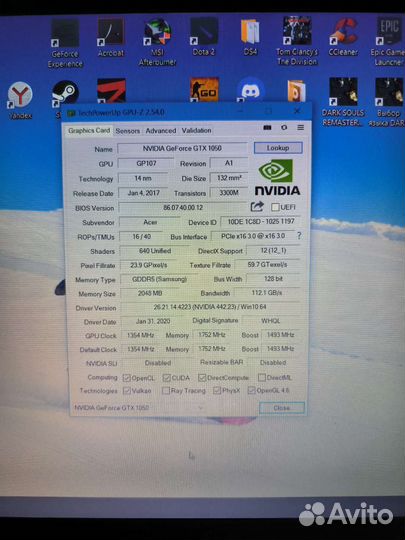The height and width of the screenshot is (540, 405).
Task: Click the Transistors value 3300M
Action: 229,193
